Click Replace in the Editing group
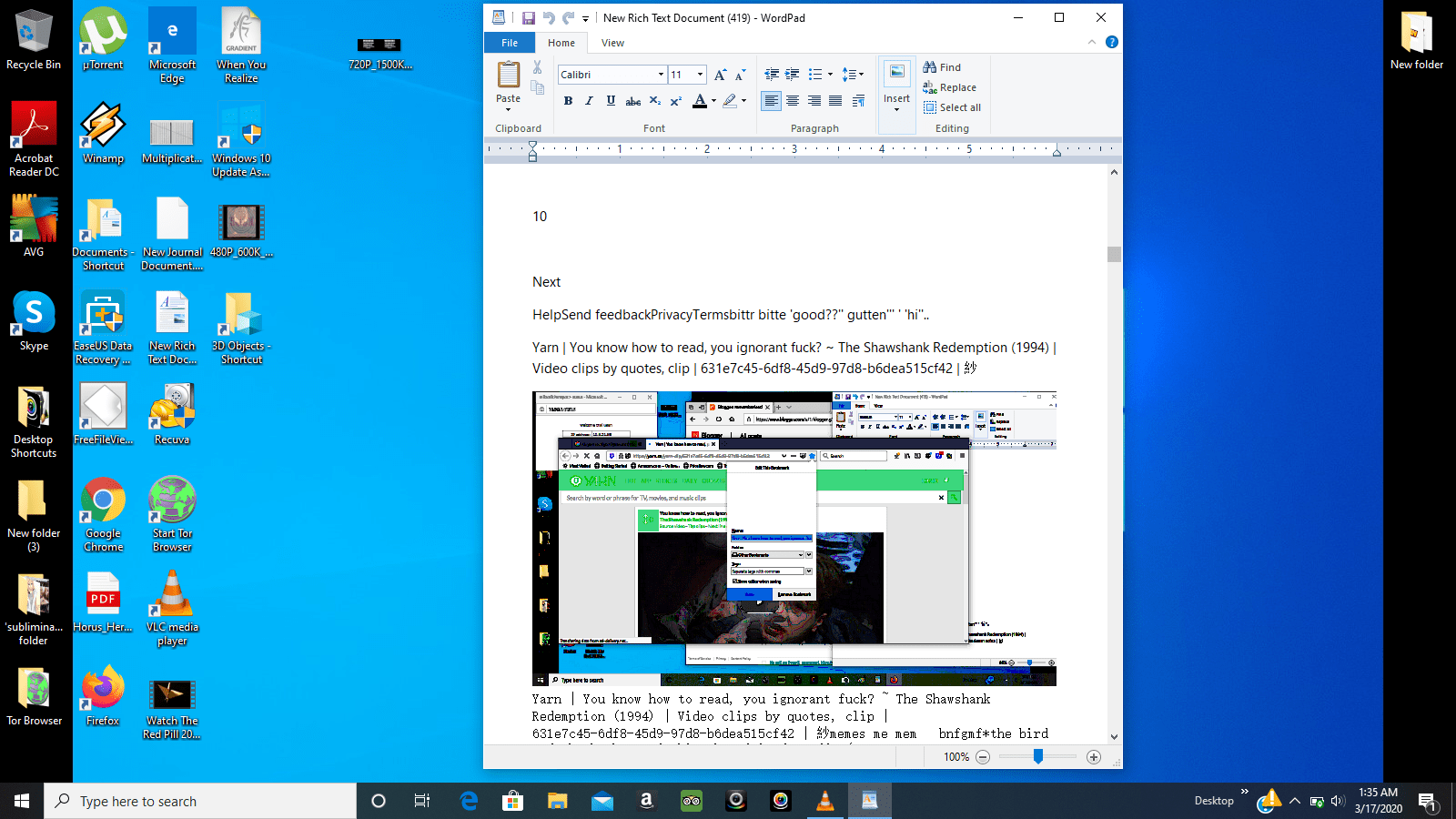Image resolution: width=1456 pixels, height=819 pixels. point(949,87)
